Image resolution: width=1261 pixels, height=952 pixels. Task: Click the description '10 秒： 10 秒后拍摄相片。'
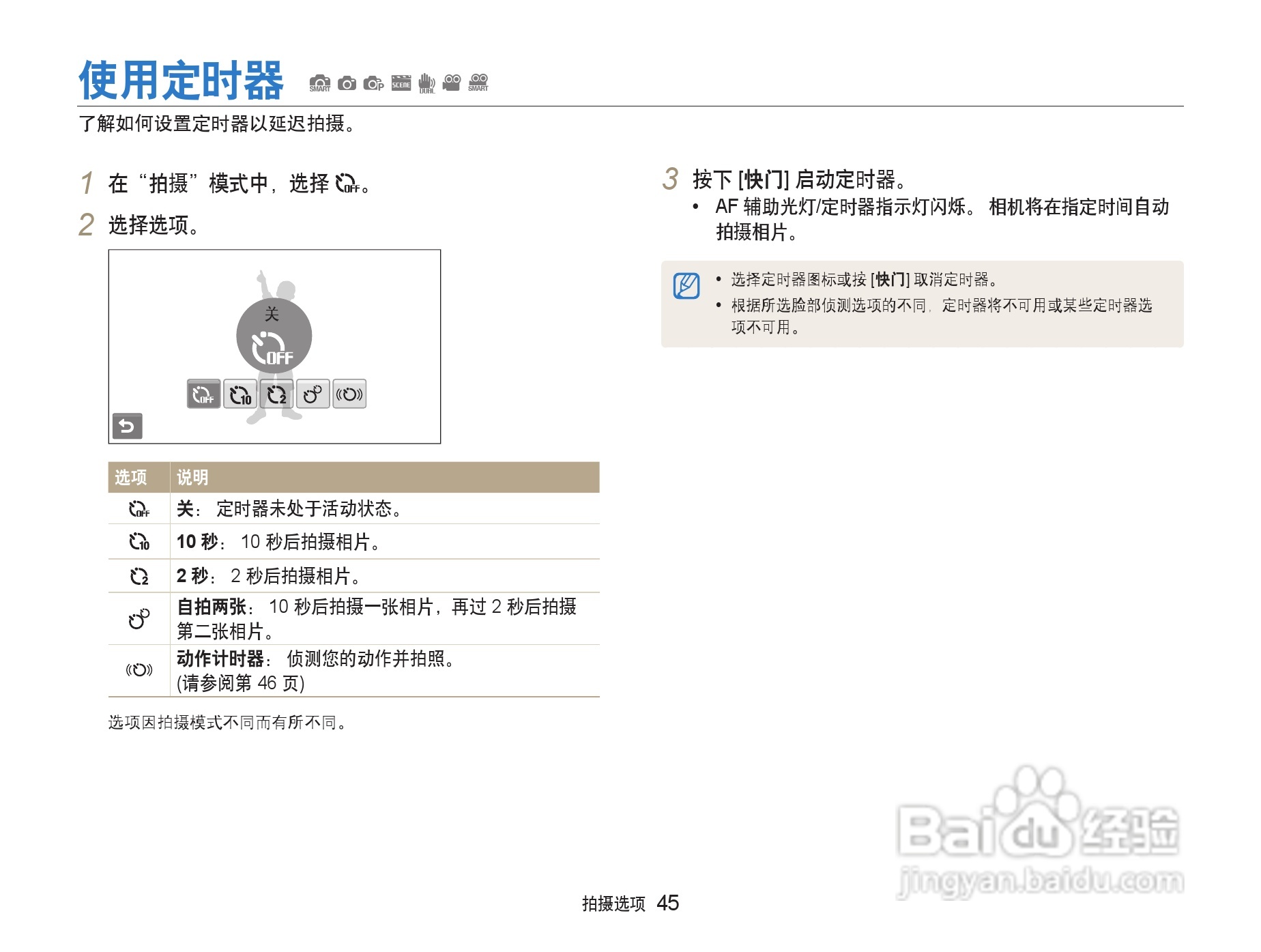[x=278, y=542]
